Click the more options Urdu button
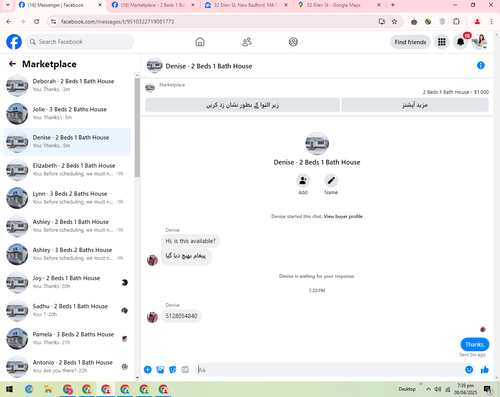The width and height of the screenshot is (500, 397). 415,105
